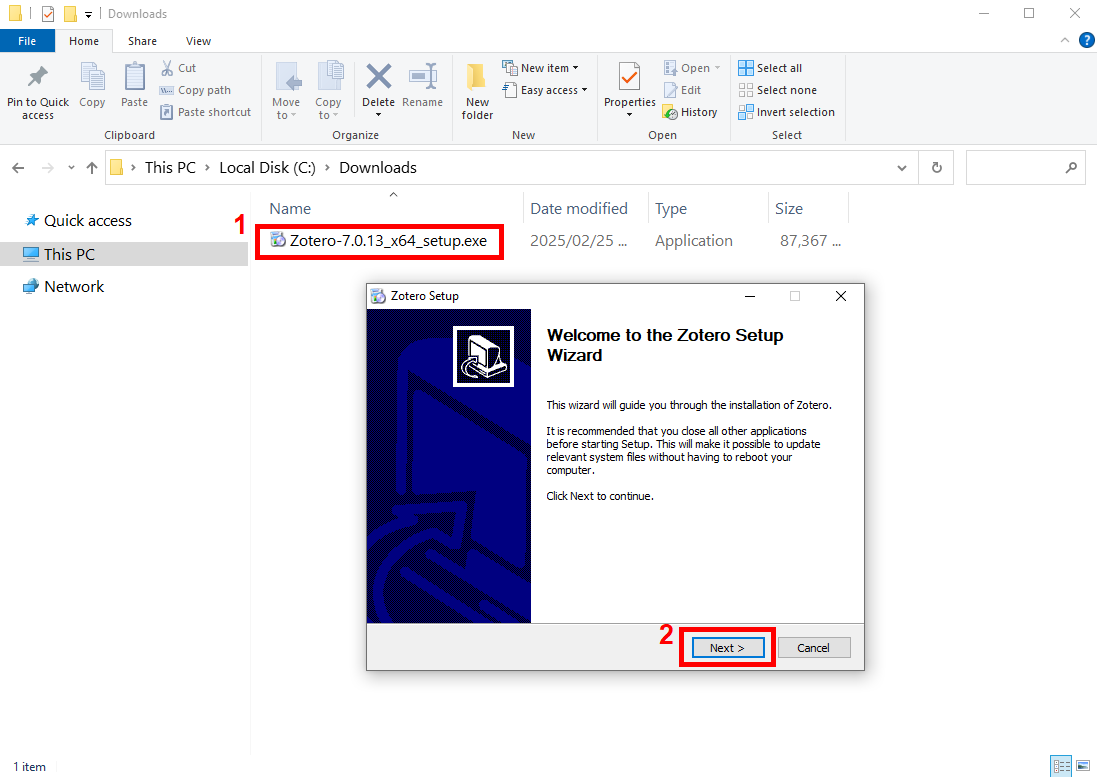
Task: Switch to the View ribbon tab
Action: [x=198, y=41]
